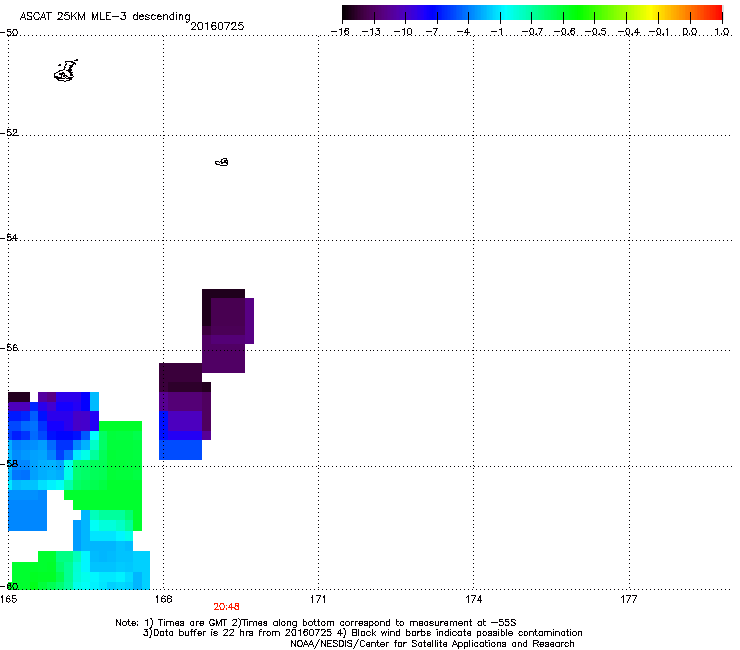Image resolution: width=740 pixels, height=650 pixels.
Task: Click the small island outline near -52.5
Action: coord(222,162)
